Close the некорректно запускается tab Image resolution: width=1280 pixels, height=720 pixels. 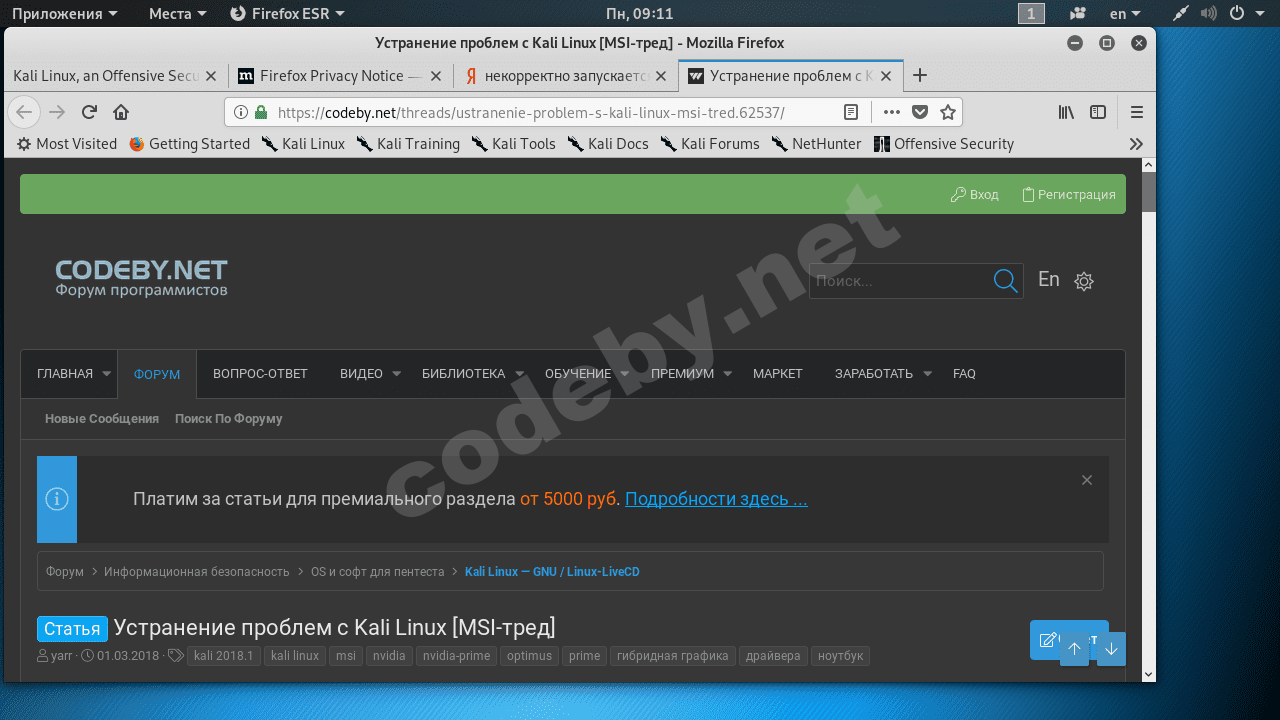click(x=660, y=76)
